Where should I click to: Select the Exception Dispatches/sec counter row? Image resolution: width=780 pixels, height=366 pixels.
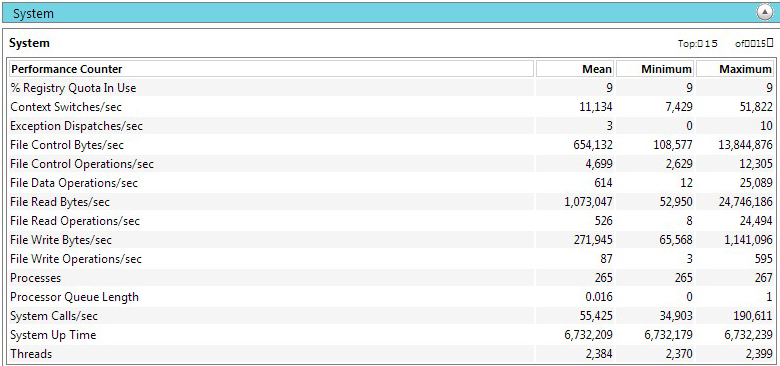click(x=390, y=126)
